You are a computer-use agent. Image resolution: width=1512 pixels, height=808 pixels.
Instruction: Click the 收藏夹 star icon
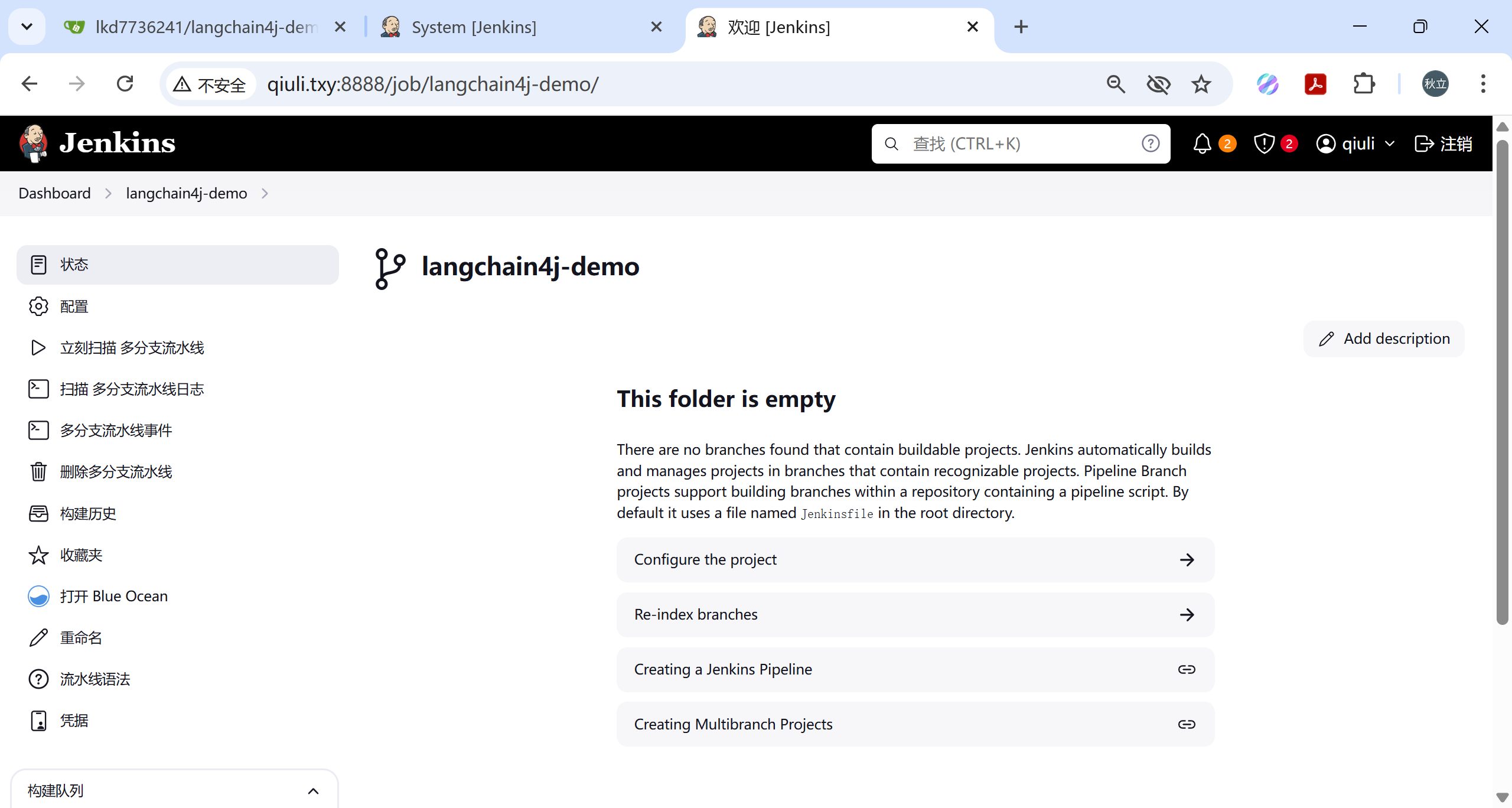click(38, 555)
